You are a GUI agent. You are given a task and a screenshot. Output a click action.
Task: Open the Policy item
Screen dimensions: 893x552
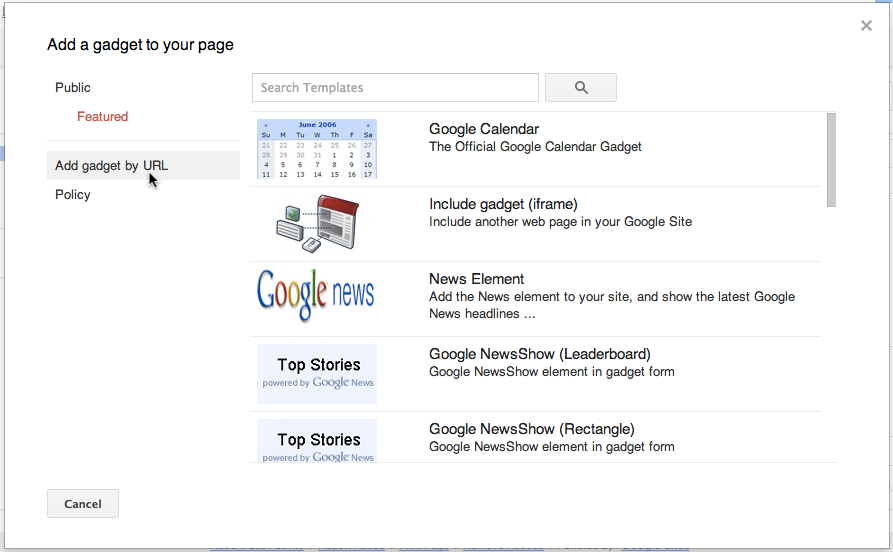[x=73, y=194]
